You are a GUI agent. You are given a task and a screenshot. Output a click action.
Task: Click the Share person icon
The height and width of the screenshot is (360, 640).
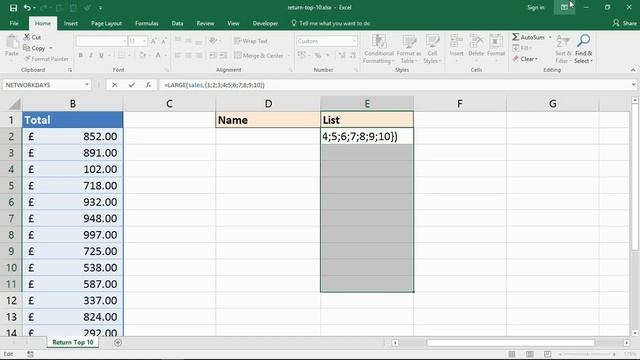click(x=616, y=23)
